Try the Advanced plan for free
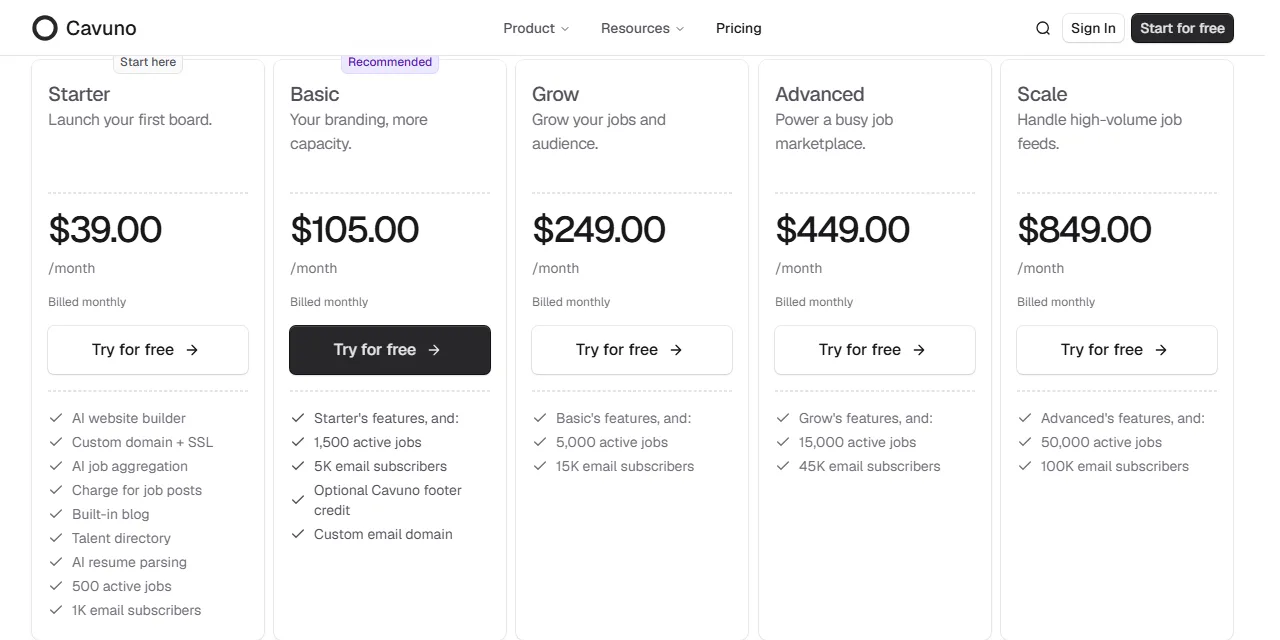The image size is (1280, 640). click(x=875, y=350)
